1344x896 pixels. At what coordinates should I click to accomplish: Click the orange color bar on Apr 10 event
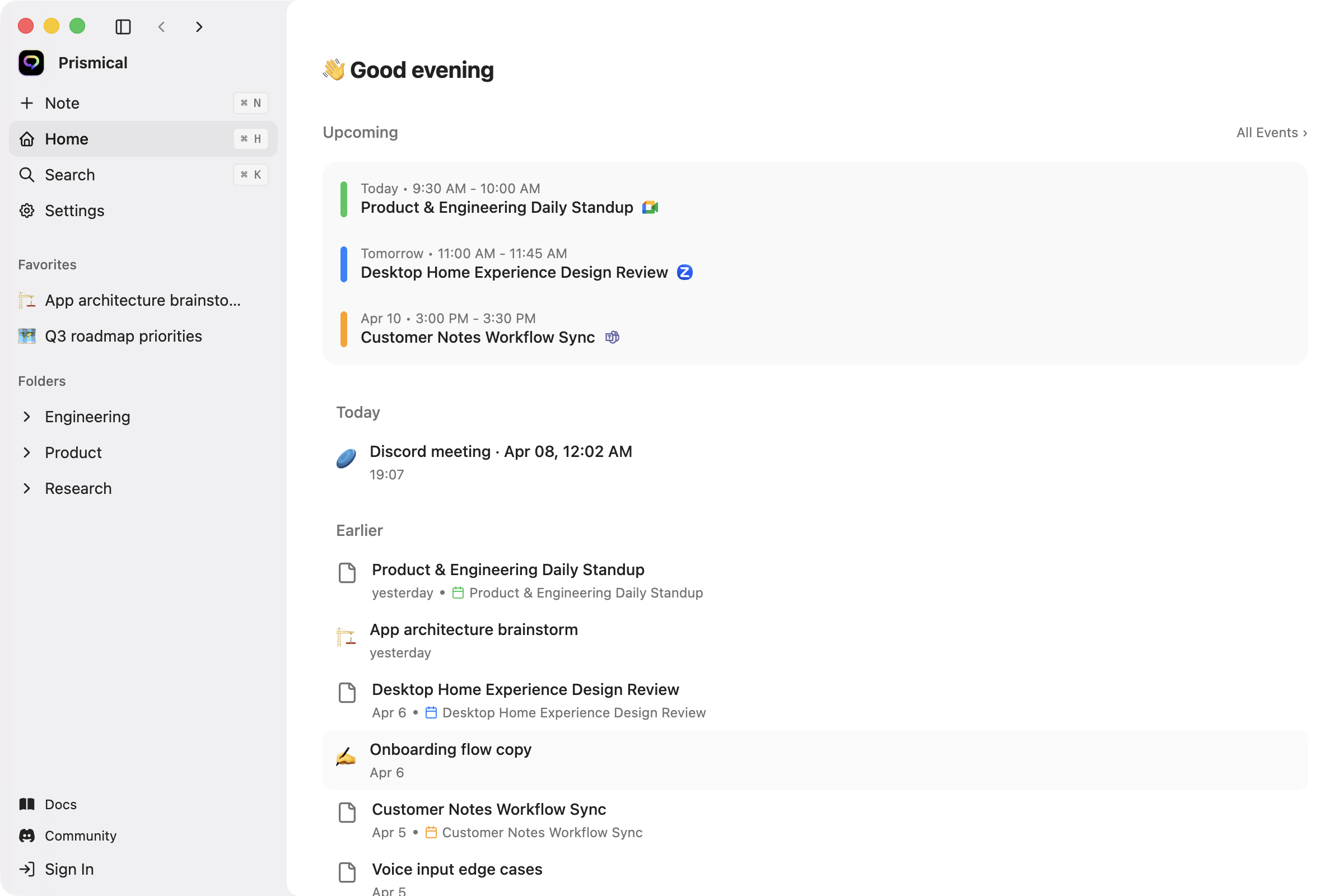[343, 329]
